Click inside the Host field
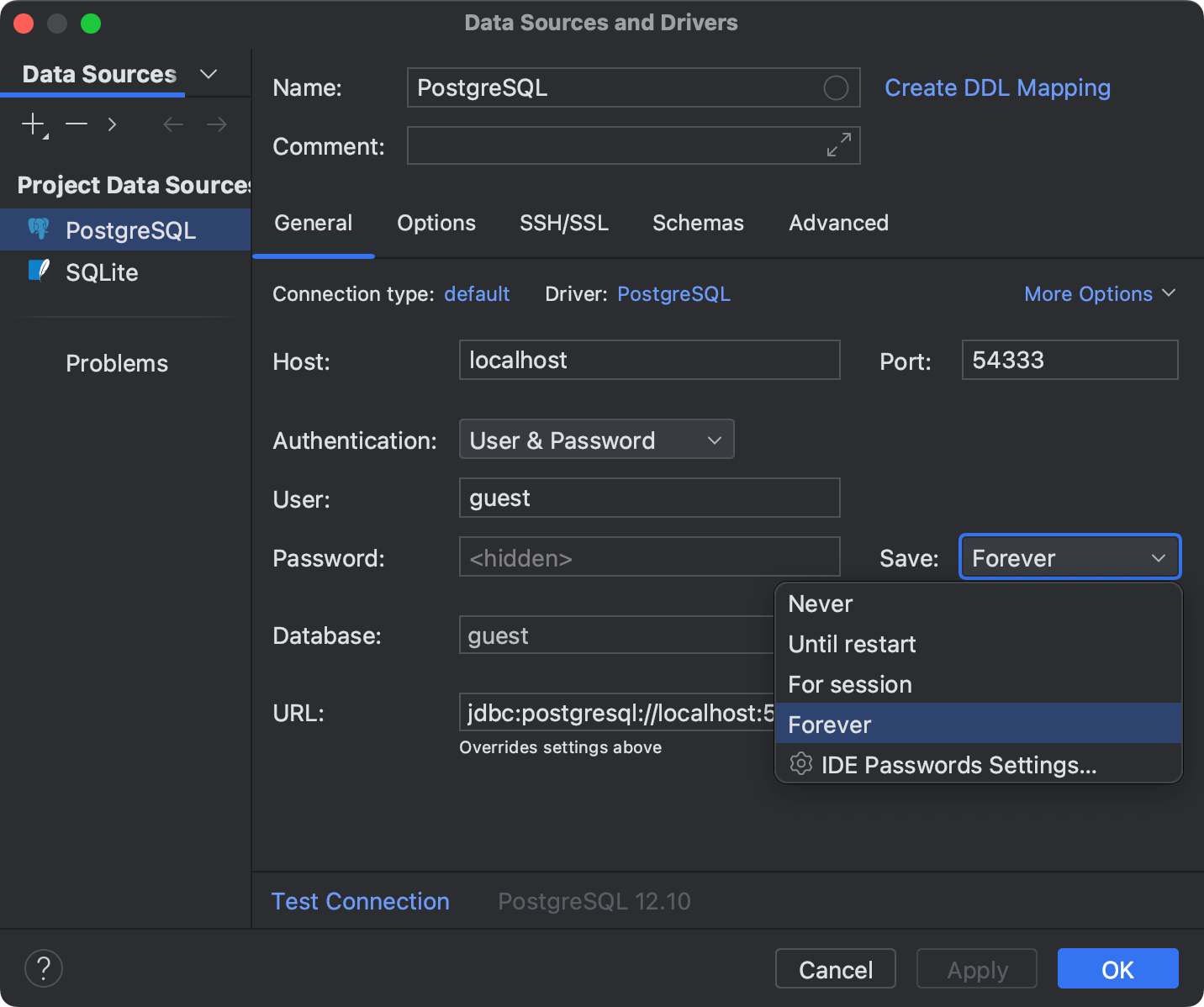 click(649, 360)
